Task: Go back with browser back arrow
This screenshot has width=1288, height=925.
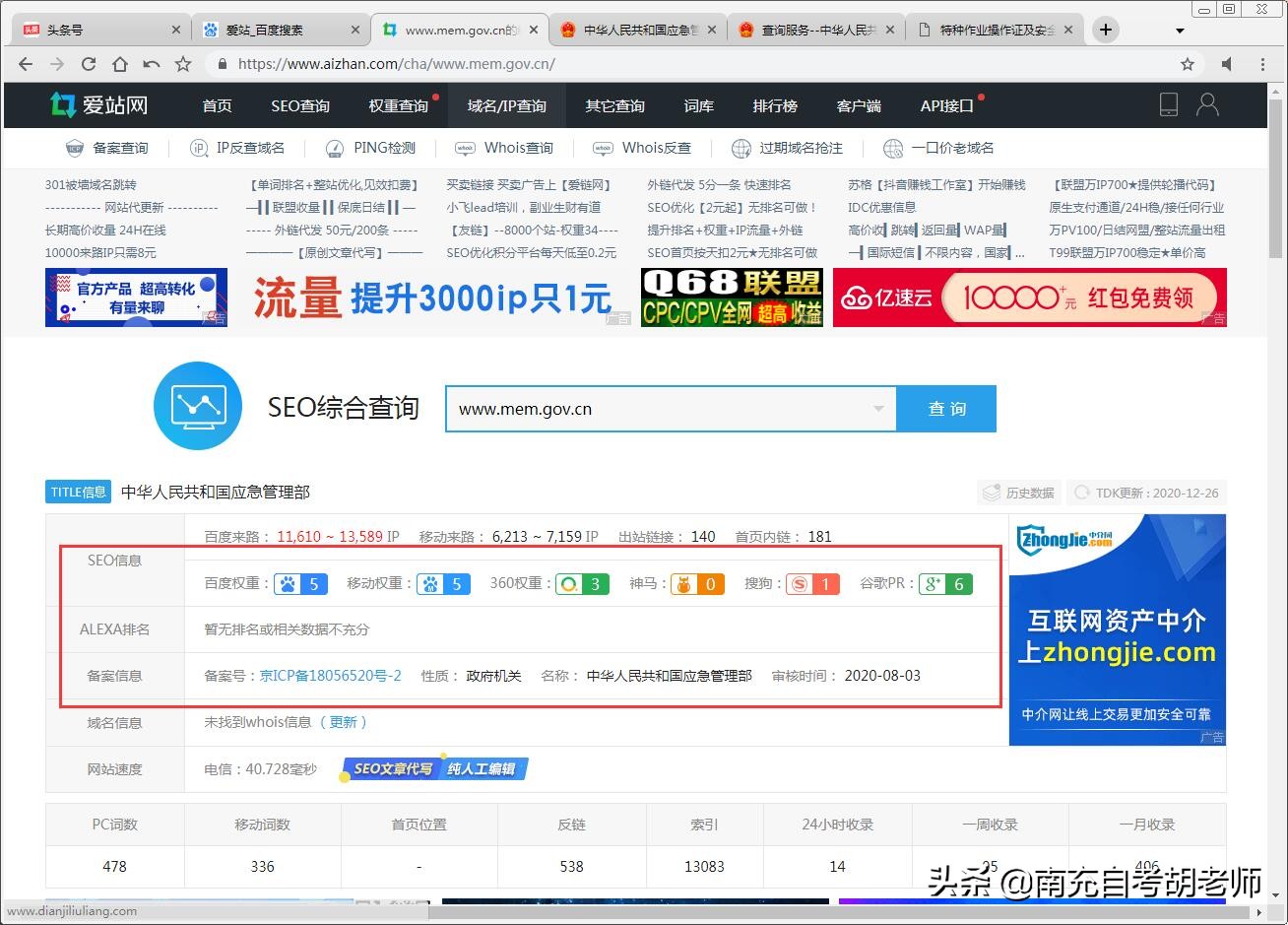Action: 26,64
